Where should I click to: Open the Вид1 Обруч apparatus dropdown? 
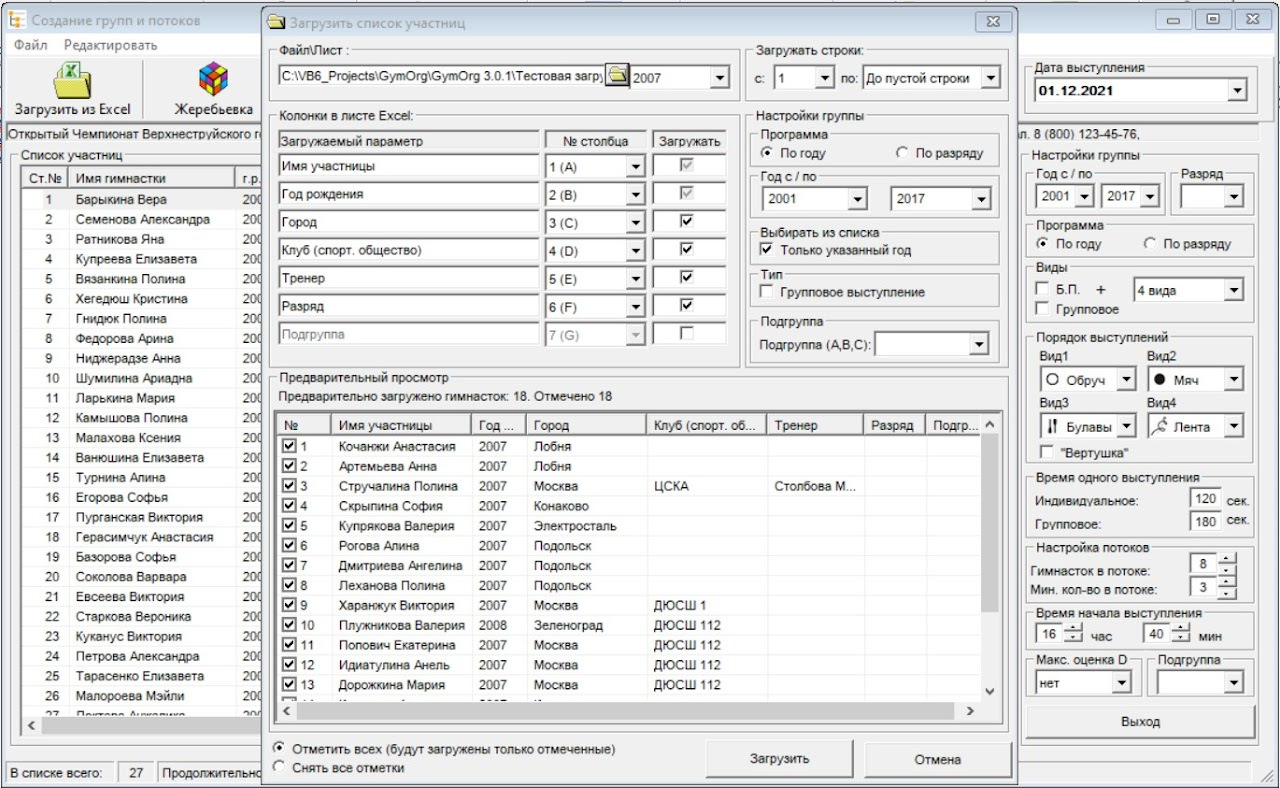pos(1126,380)
